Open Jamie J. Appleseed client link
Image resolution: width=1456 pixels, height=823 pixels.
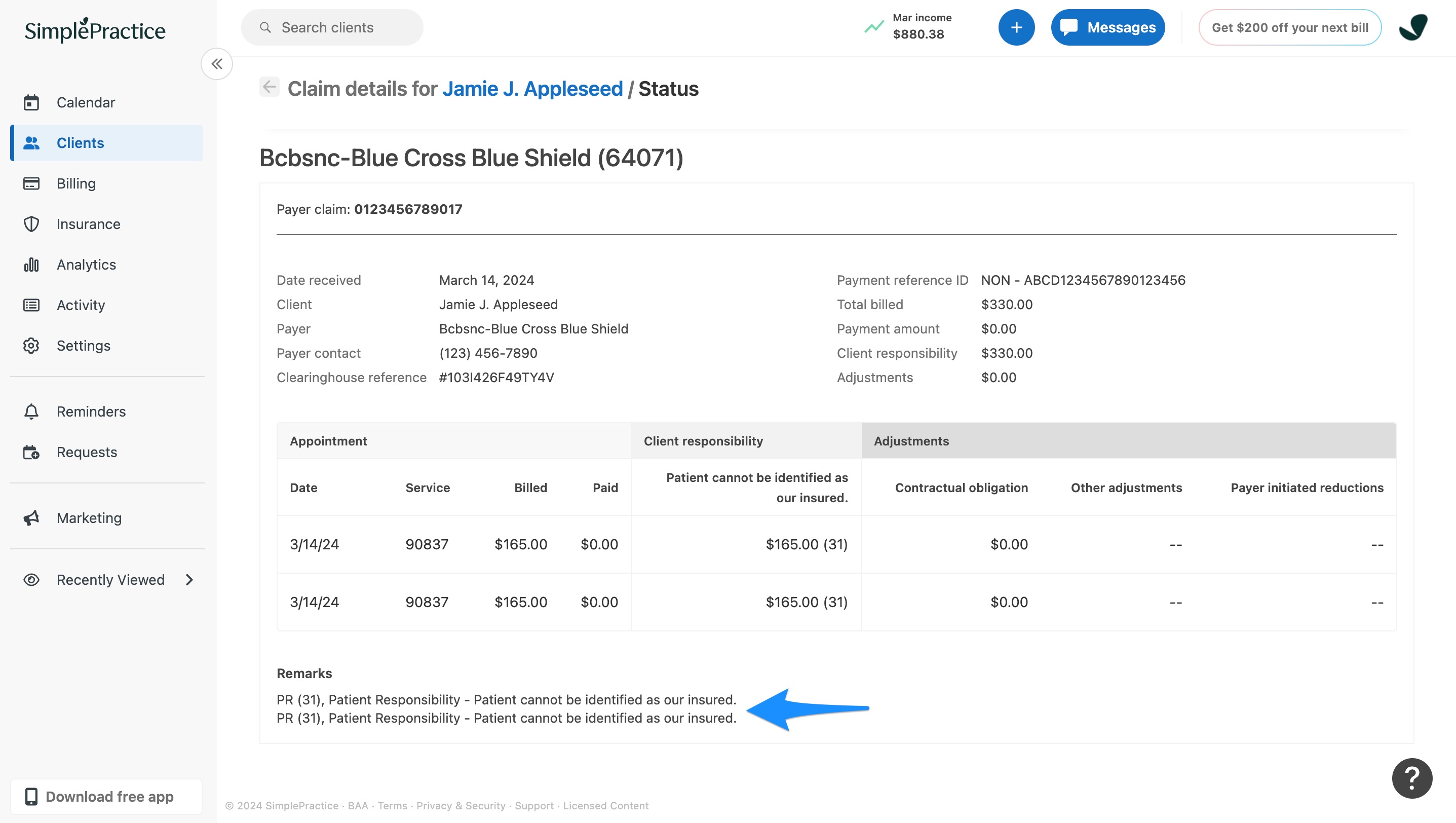(532, 89)
